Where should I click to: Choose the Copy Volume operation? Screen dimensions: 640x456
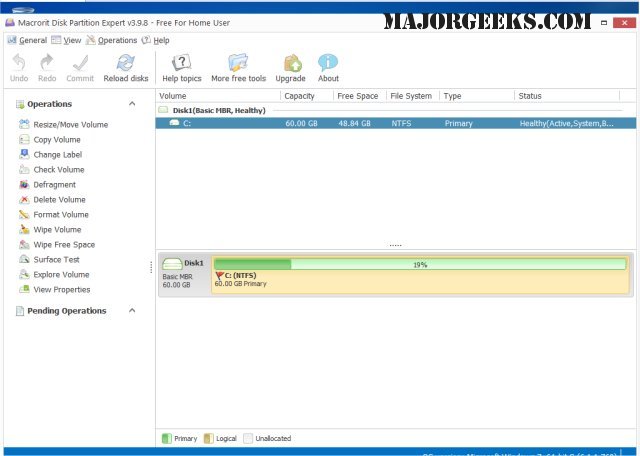pos(57,140)
